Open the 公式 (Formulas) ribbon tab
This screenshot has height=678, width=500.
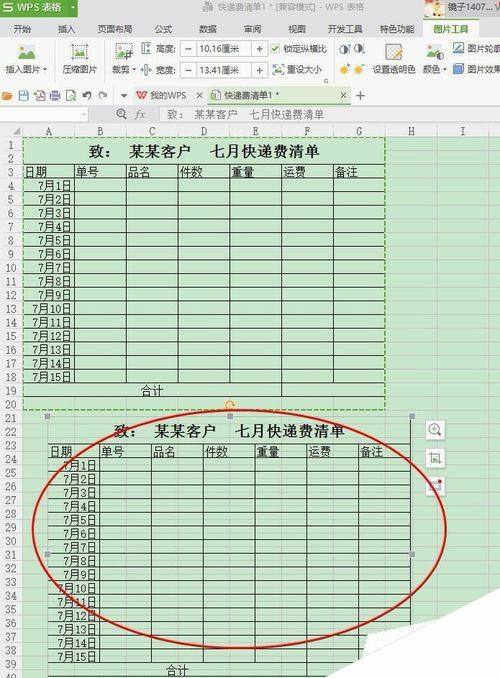163,29
